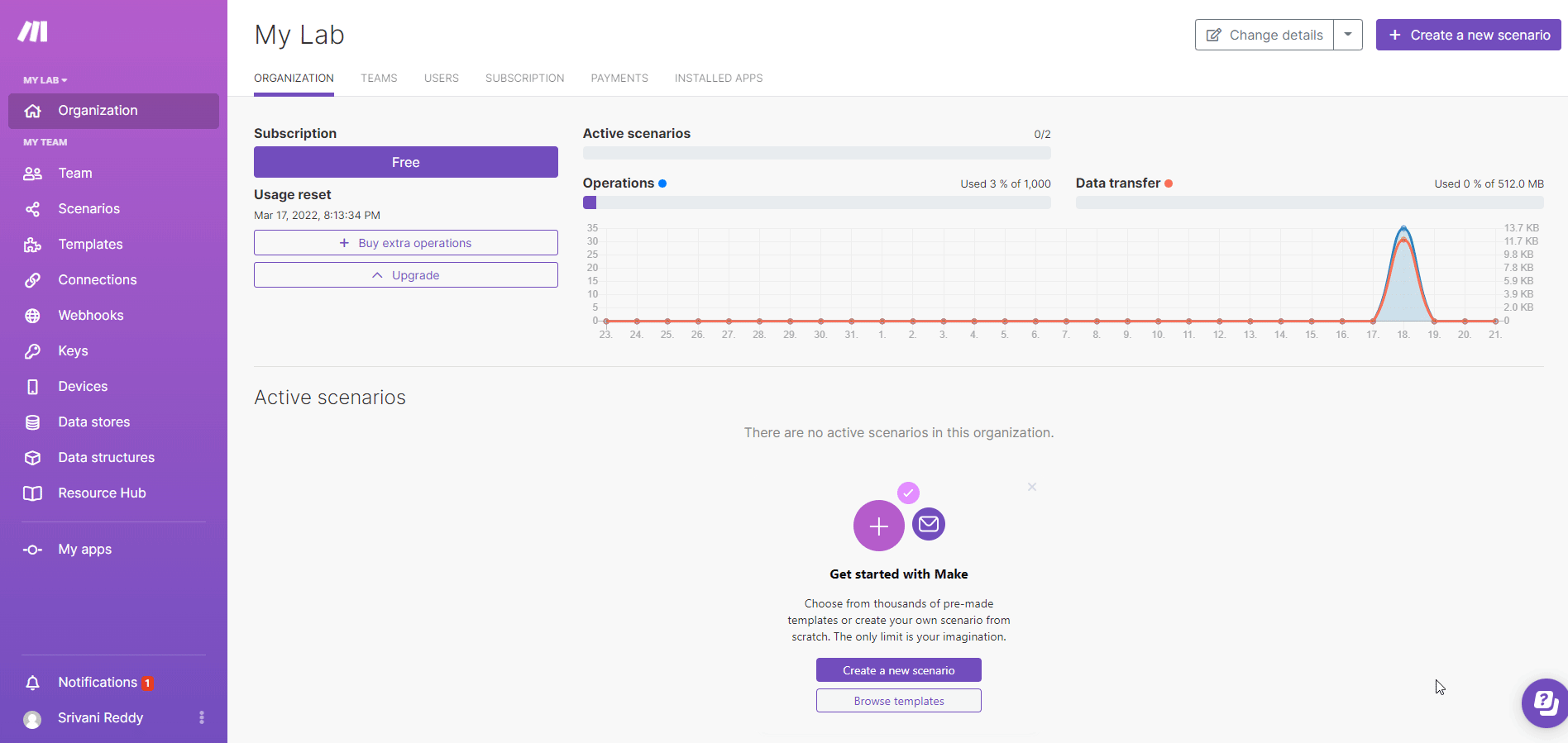Viewport: 1568px width, 743px height.
Task: Switch to the Subscription tab
Action: (525, 79)
